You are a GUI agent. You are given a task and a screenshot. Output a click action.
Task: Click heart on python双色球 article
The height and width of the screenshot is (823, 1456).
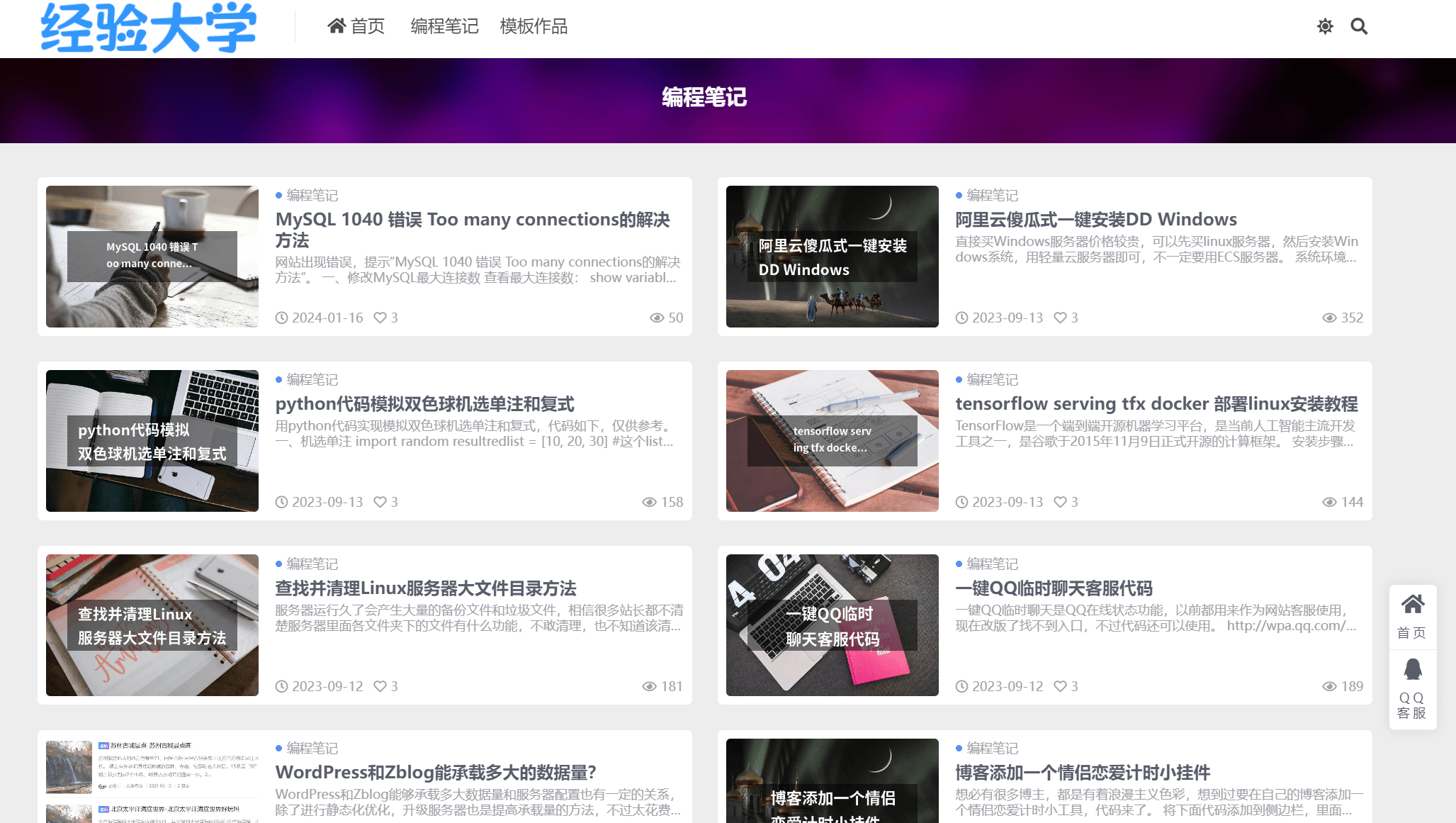click(380, 502)
